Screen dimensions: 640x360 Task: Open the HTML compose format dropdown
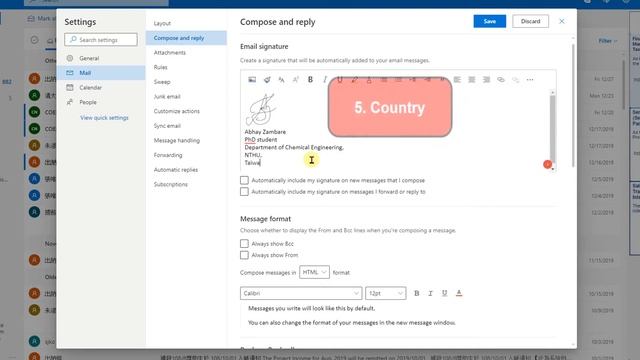314,272
